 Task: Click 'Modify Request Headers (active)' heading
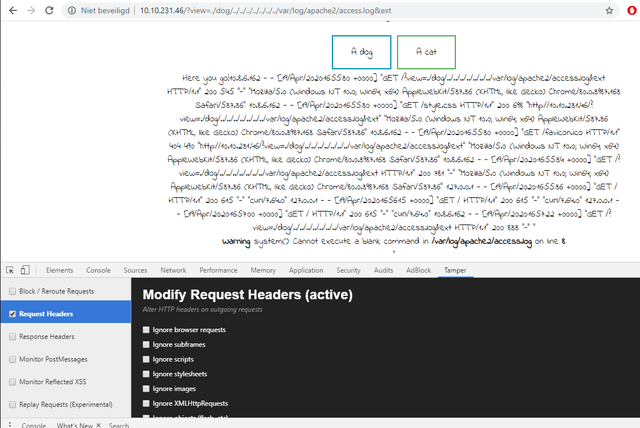pyautogui.click(x=247, y=295)
